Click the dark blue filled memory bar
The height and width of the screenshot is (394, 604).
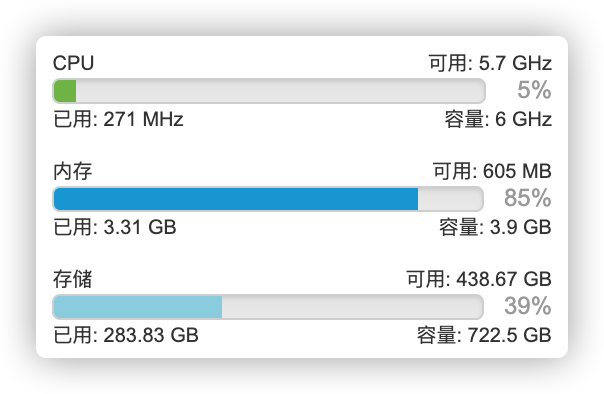[x=235, y=199]
